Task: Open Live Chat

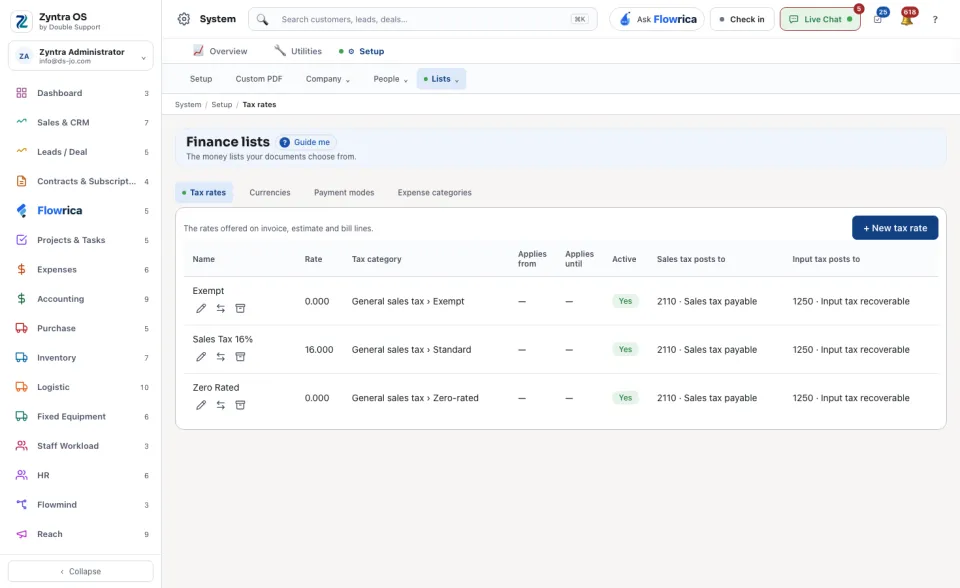Action: click(820, 19)
